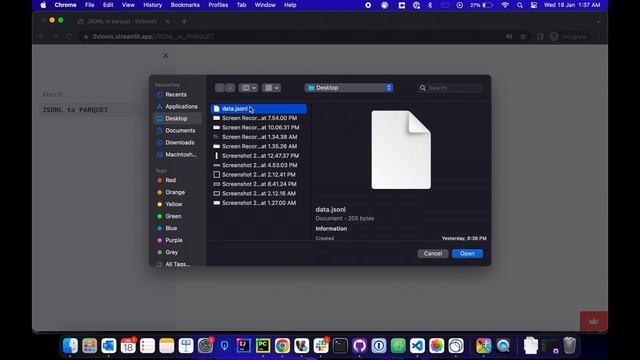Launch Keynote from the dock

click(x=186, y=346)
